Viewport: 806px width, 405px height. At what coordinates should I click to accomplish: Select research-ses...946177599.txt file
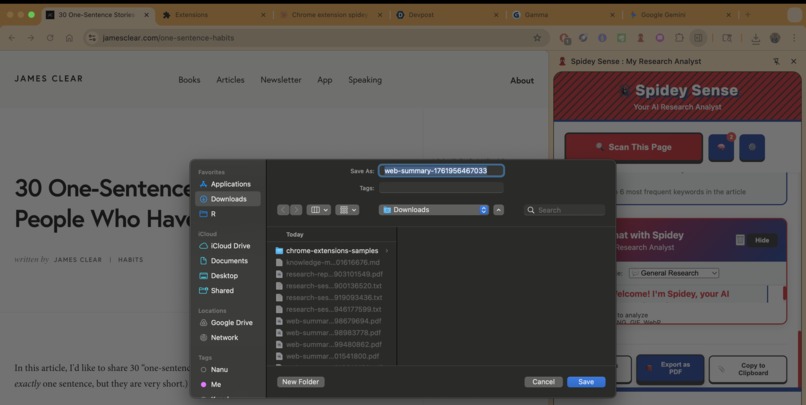(332, 309)
